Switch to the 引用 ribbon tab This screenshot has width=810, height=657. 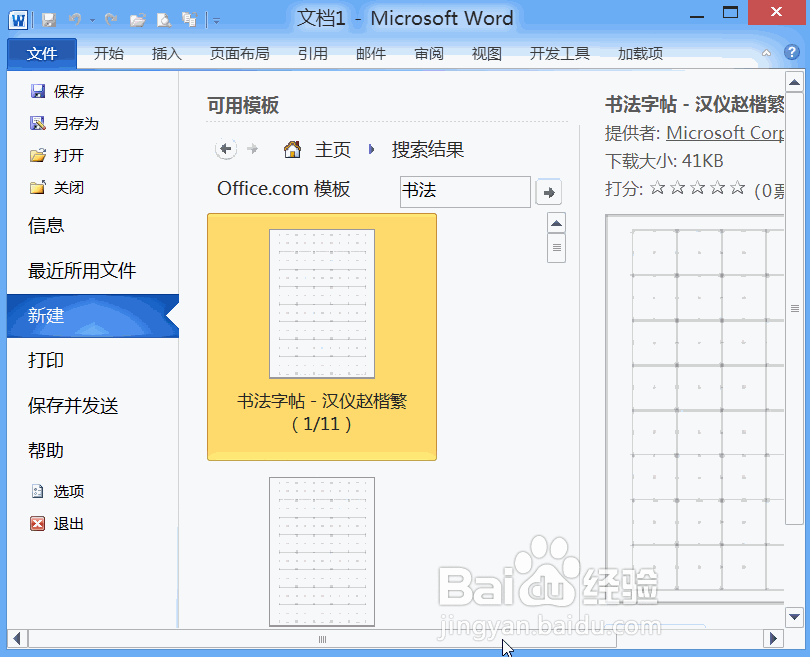pyautogui.click(x=313, y=53)
